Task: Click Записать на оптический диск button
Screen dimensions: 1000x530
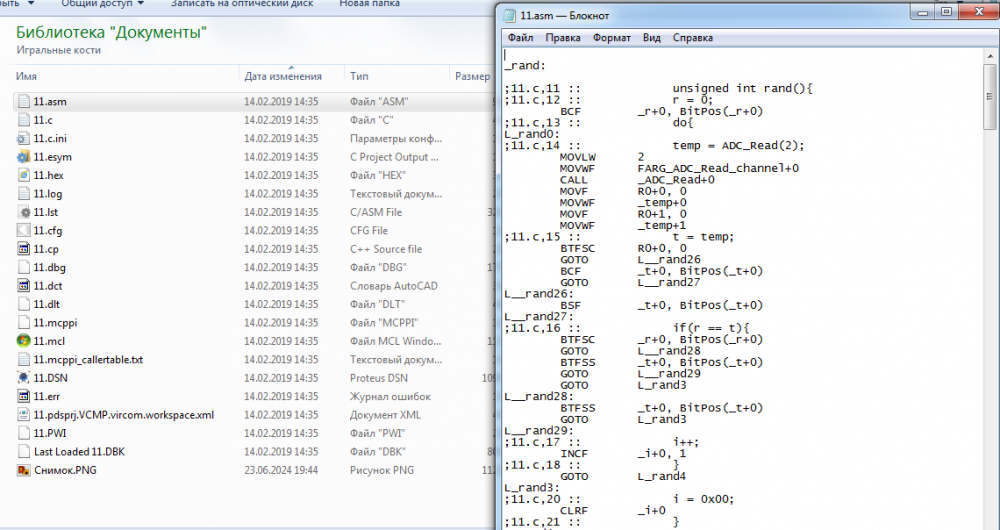Action: (242, 4)
